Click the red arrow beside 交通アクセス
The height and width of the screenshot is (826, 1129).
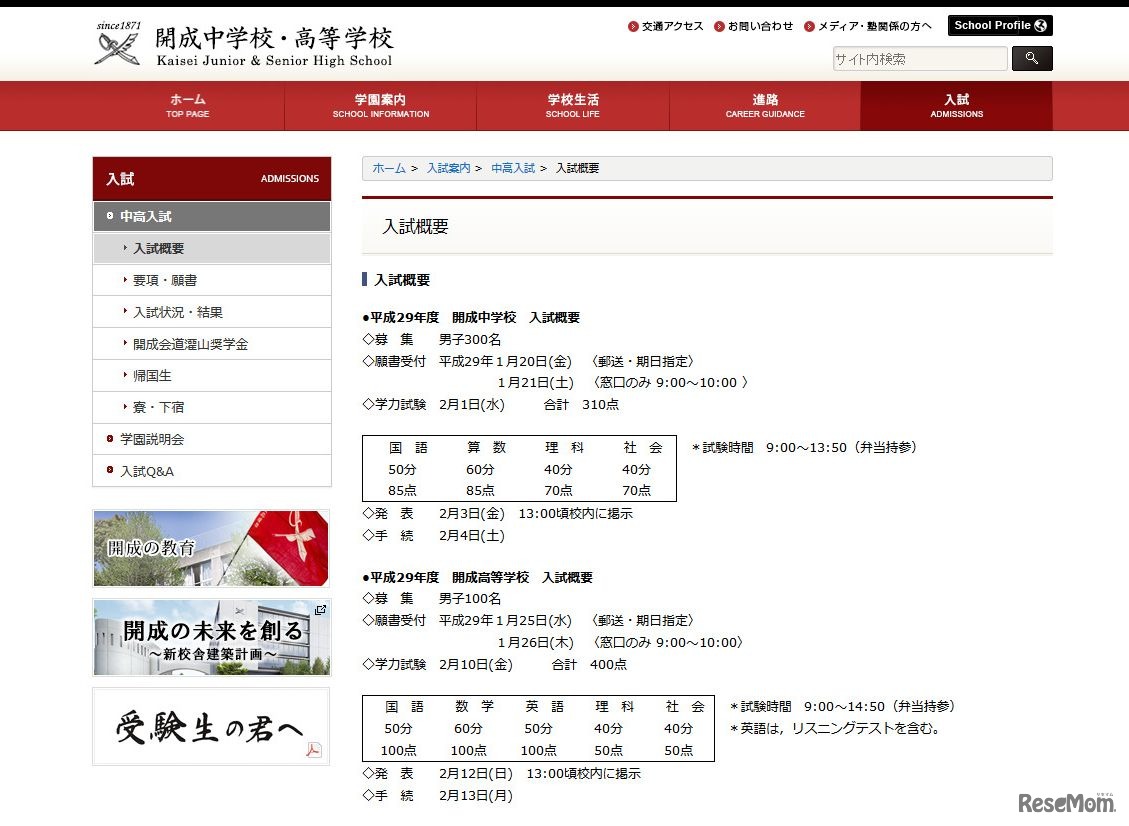(633, 27)
